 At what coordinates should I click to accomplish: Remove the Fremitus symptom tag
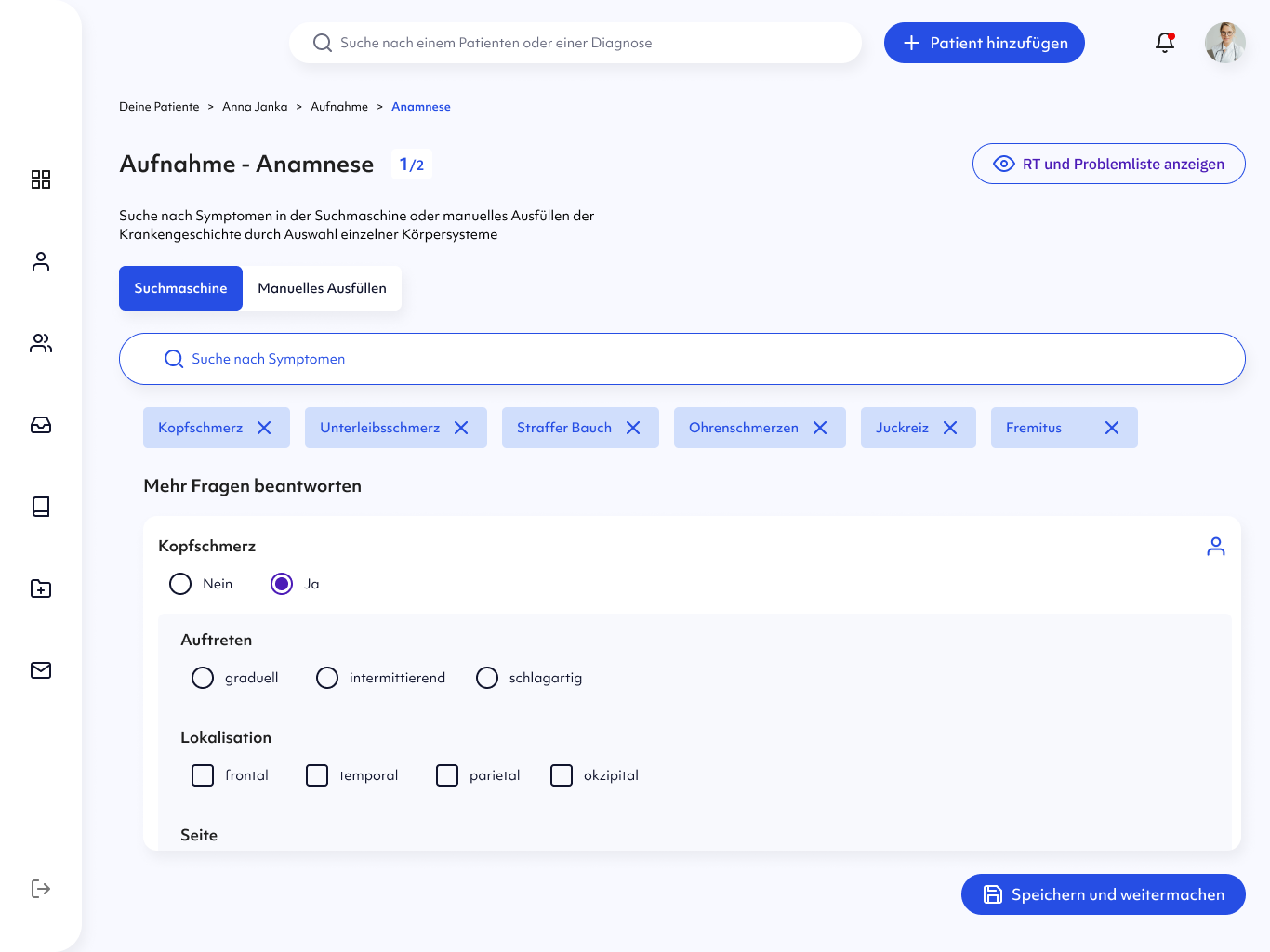coord(1112,428)
